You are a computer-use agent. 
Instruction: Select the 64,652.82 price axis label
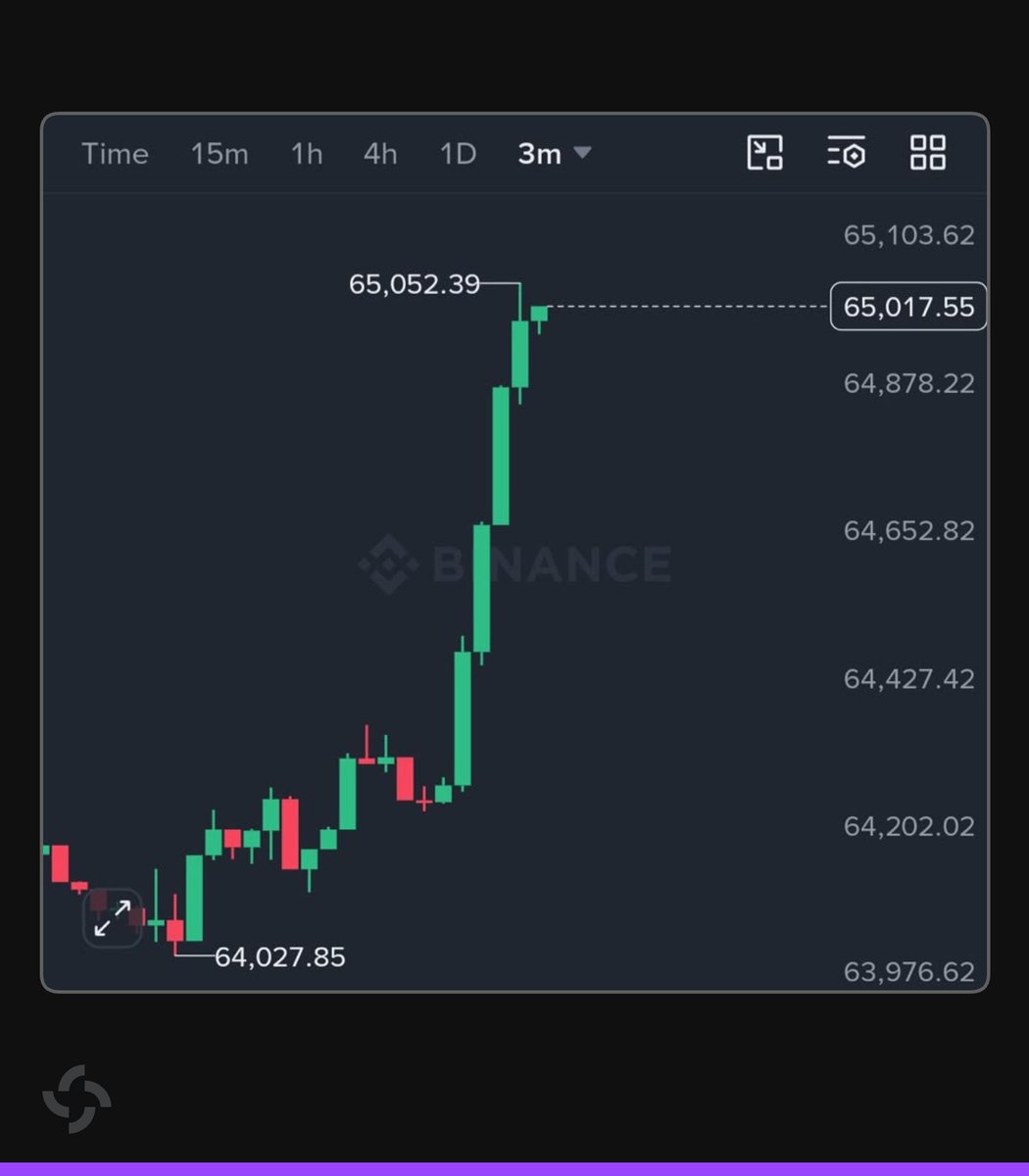click(x=909, y=530)
